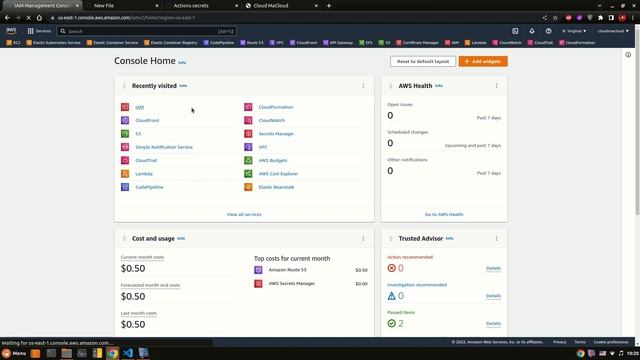Click the AWS logo home icon

(11, 31)
